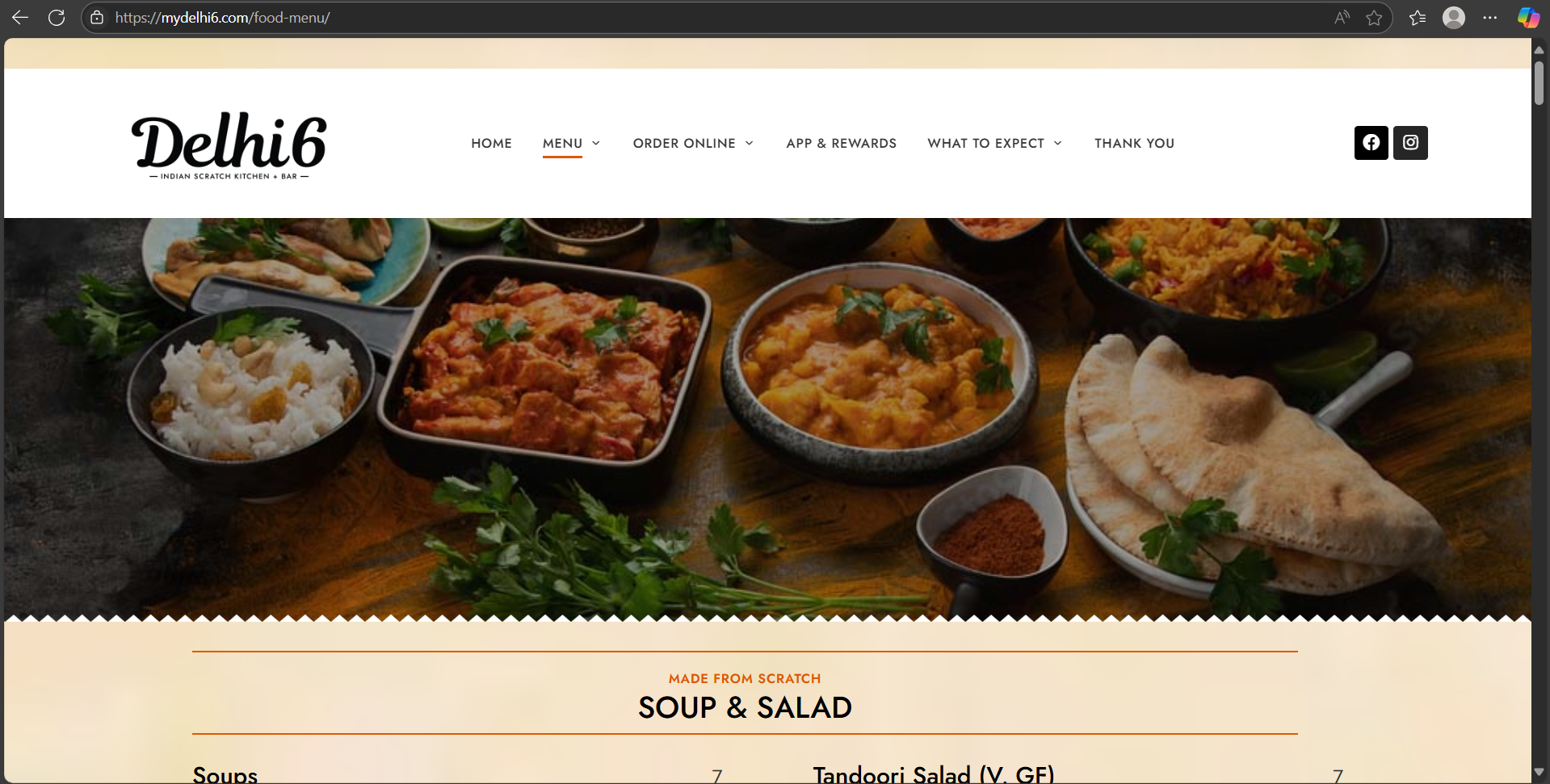Open the Facebook page icon
The height and width of the screenshot is (784, 1550).
click(x=1371, y=143)
